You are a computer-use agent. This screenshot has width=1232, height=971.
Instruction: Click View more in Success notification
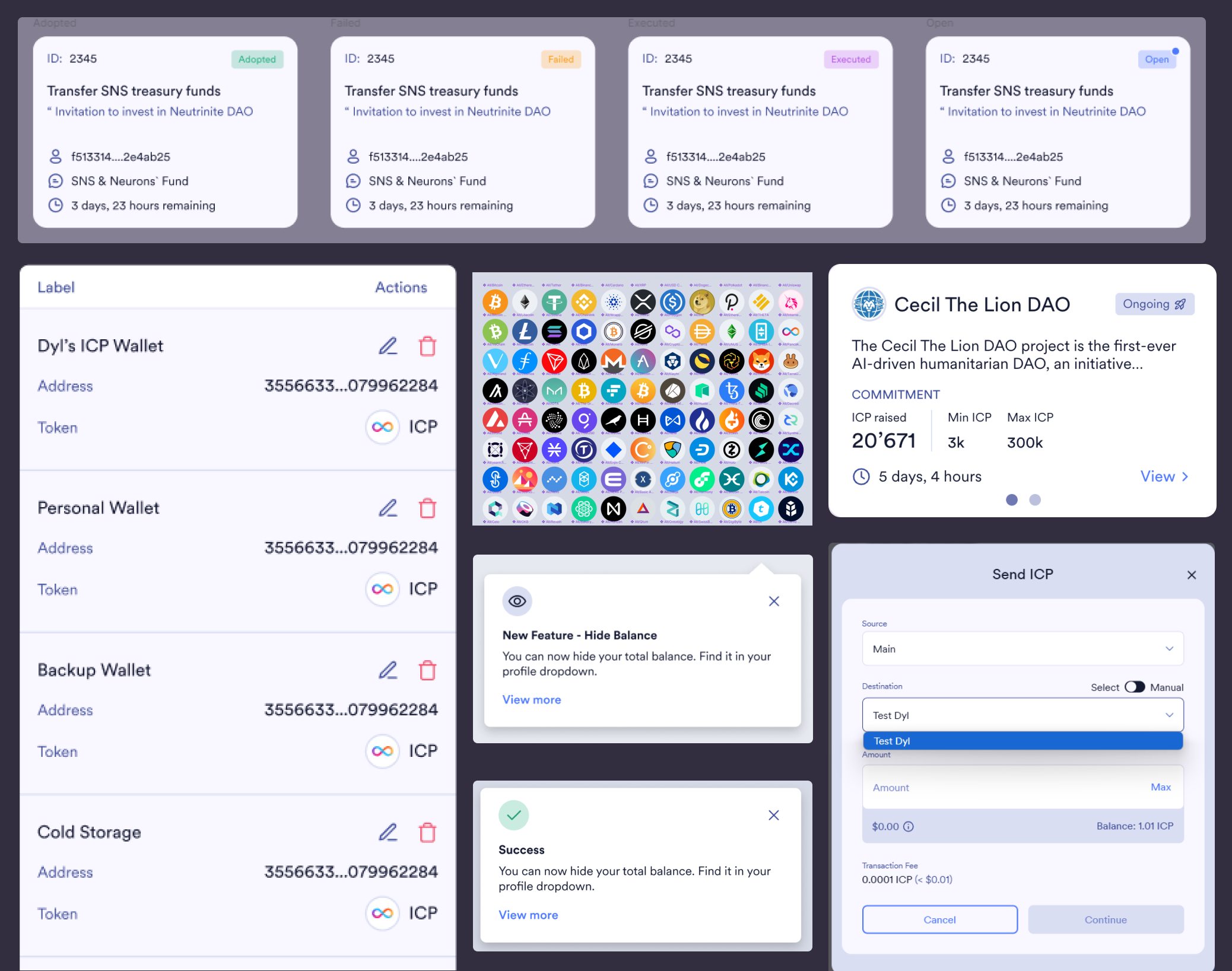pyautogui.click(x=528, y=915)
